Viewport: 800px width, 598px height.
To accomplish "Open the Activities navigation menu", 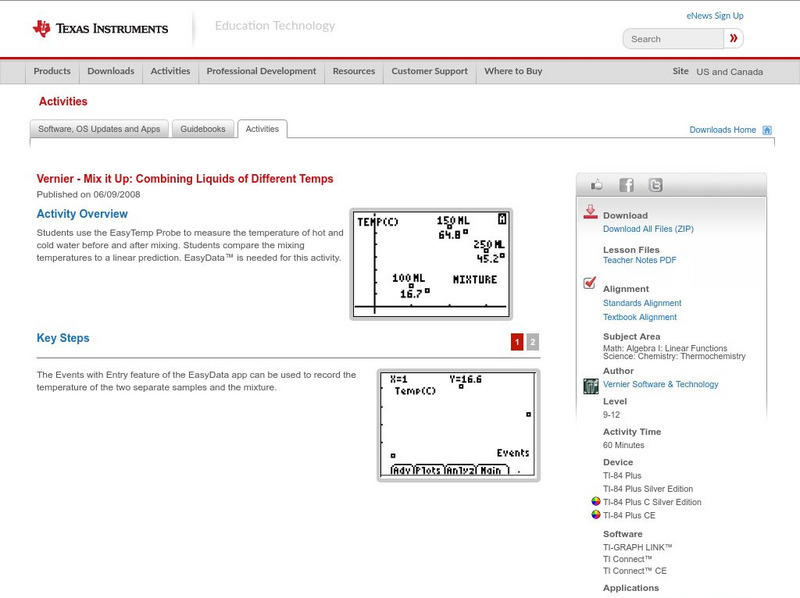I will click(170, 71).
